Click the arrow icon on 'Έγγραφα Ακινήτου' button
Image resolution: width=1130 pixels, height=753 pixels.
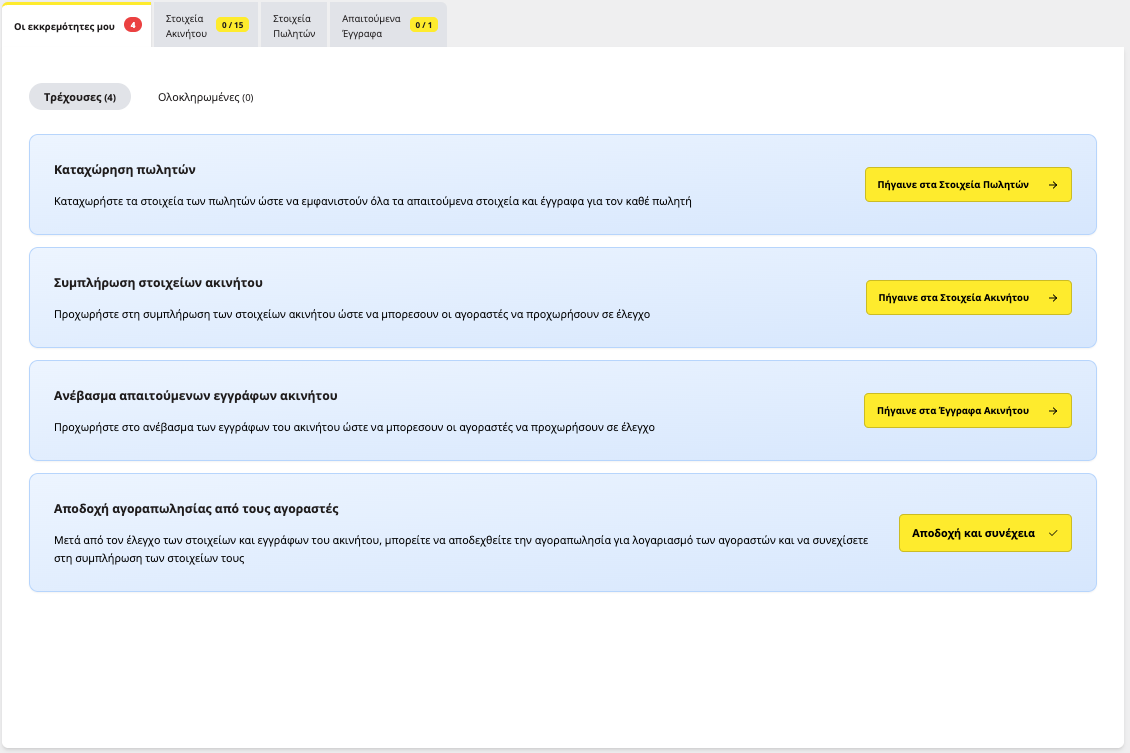coord(1053,411)
